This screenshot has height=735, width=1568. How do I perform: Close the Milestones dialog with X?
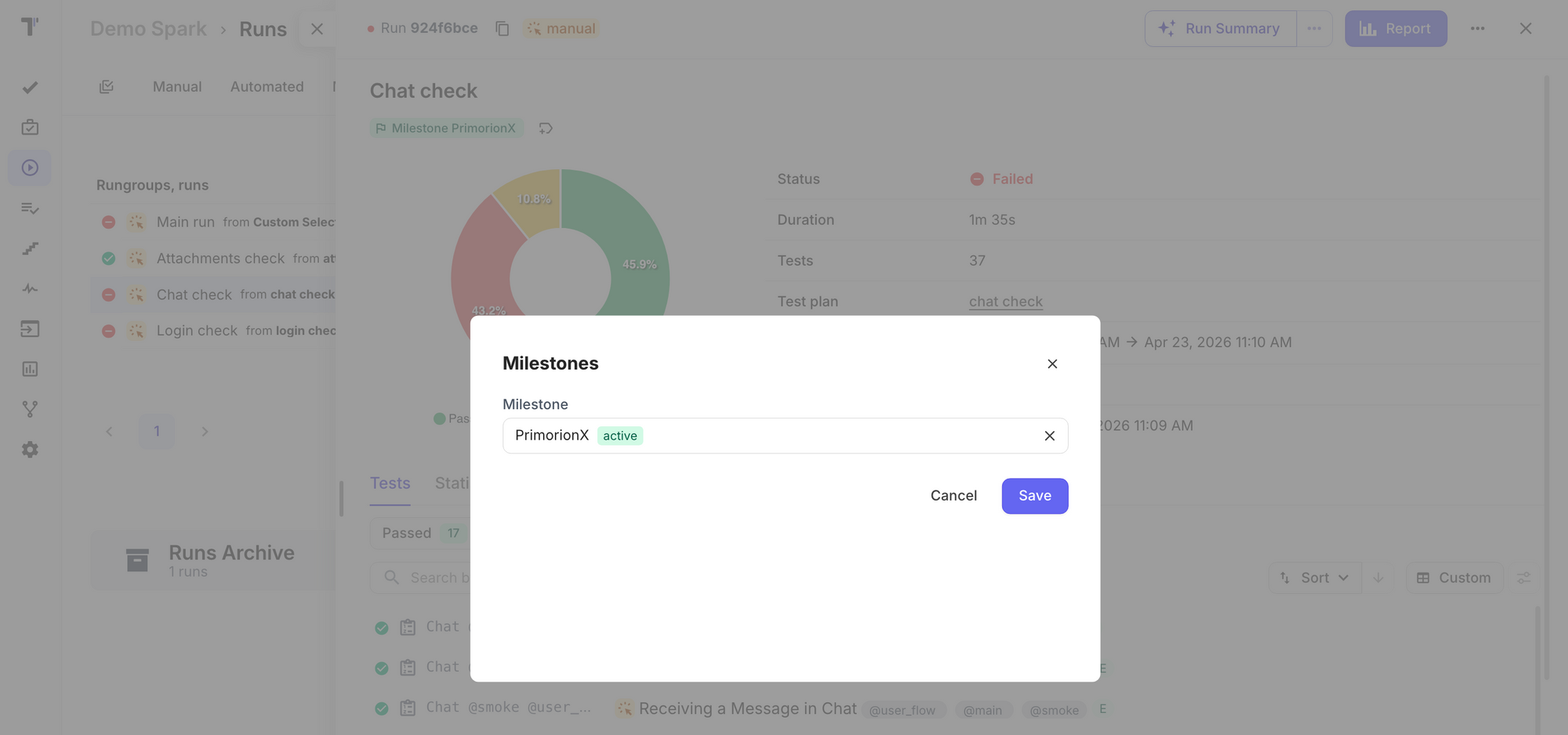click(1052, 364)
